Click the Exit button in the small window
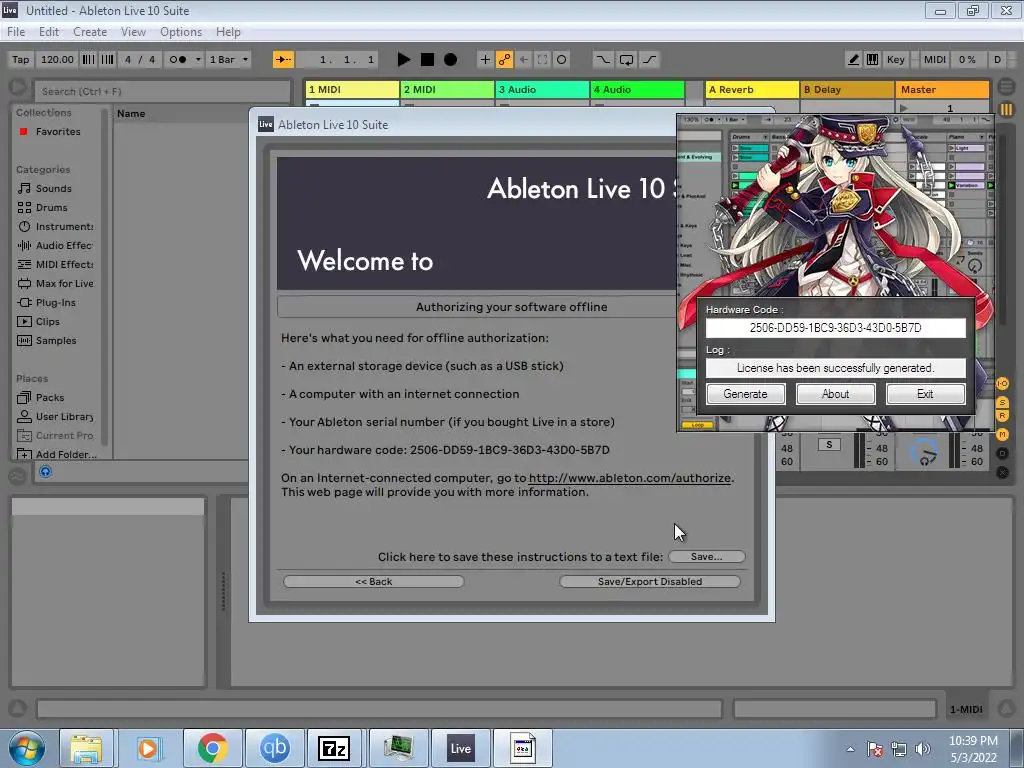This screenshot has width=1024, height=768. [x=925, y=394]
